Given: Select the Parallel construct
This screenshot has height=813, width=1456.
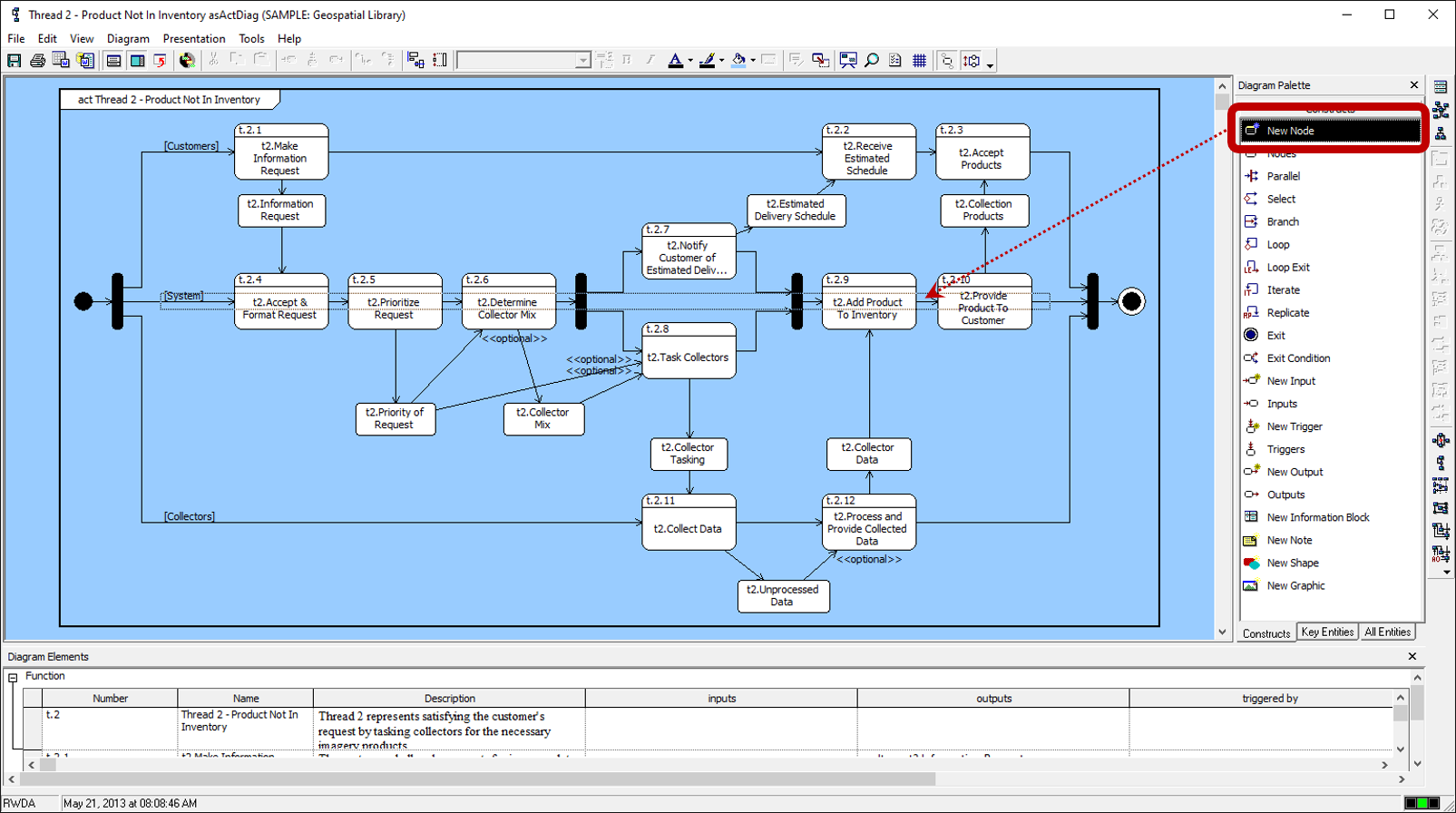Looking at the screenshot, I should pyautogui.click(x=1283, y=176).
